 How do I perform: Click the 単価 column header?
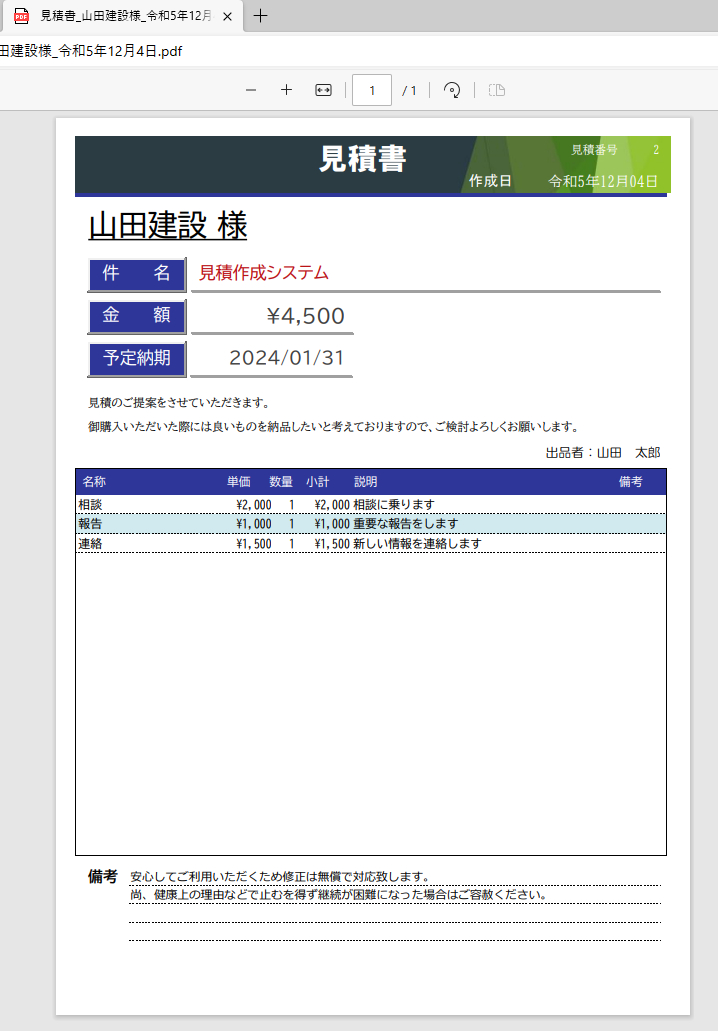(239, 482)
